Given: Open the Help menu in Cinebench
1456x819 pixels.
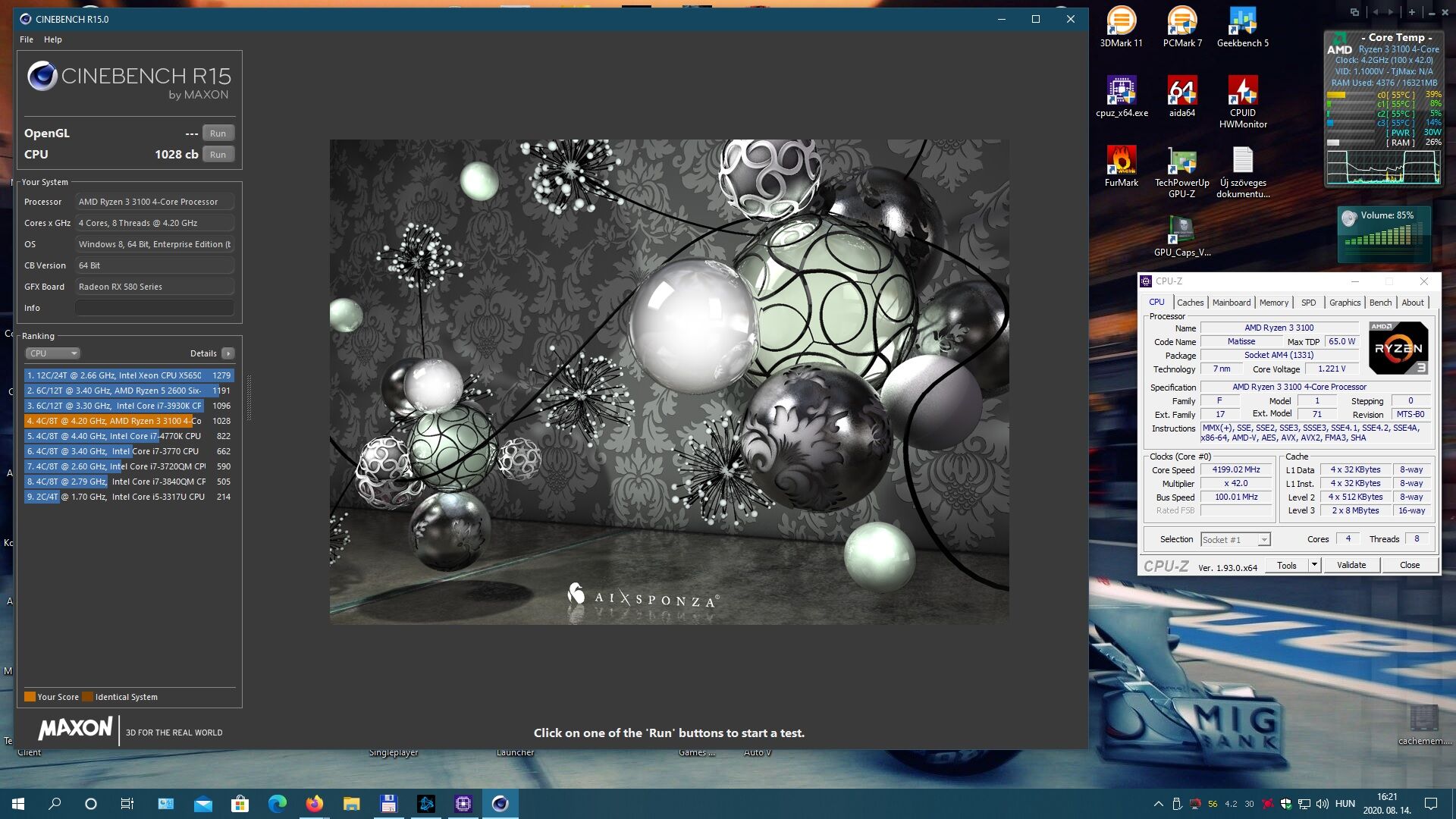Looking at the screenshot, I should 53,39.
